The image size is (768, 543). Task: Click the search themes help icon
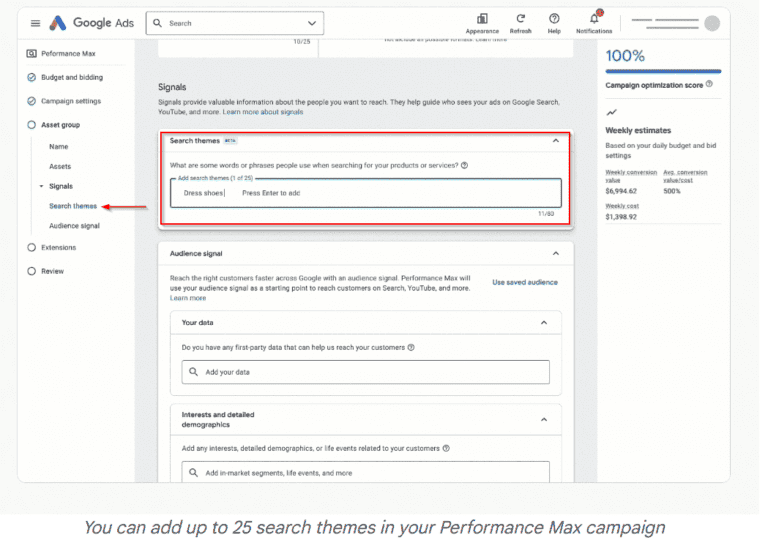pyautogui.click(x=464, y=165)
